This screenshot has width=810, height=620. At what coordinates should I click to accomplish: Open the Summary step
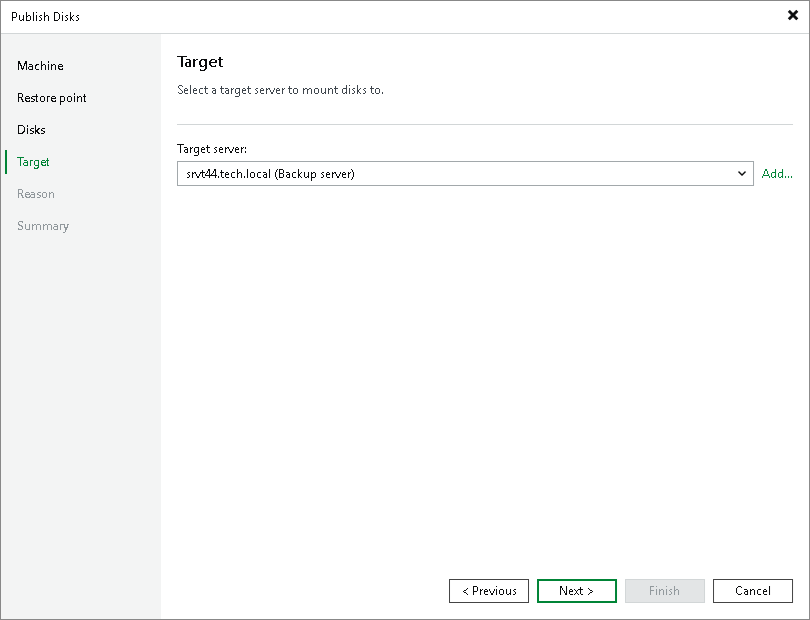pos(43,226)
